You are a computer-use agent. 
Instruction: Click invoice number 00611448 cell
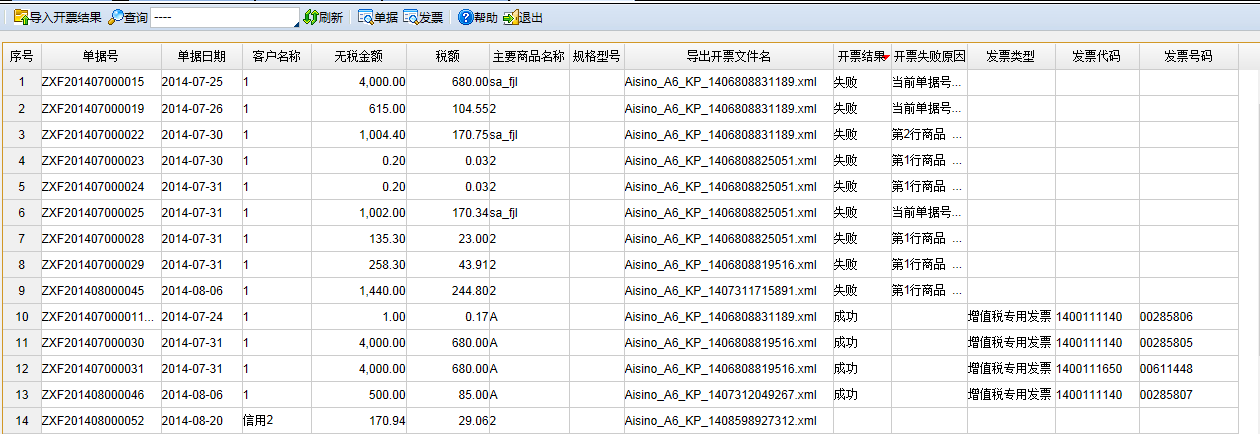click(x=1166, y=368)
